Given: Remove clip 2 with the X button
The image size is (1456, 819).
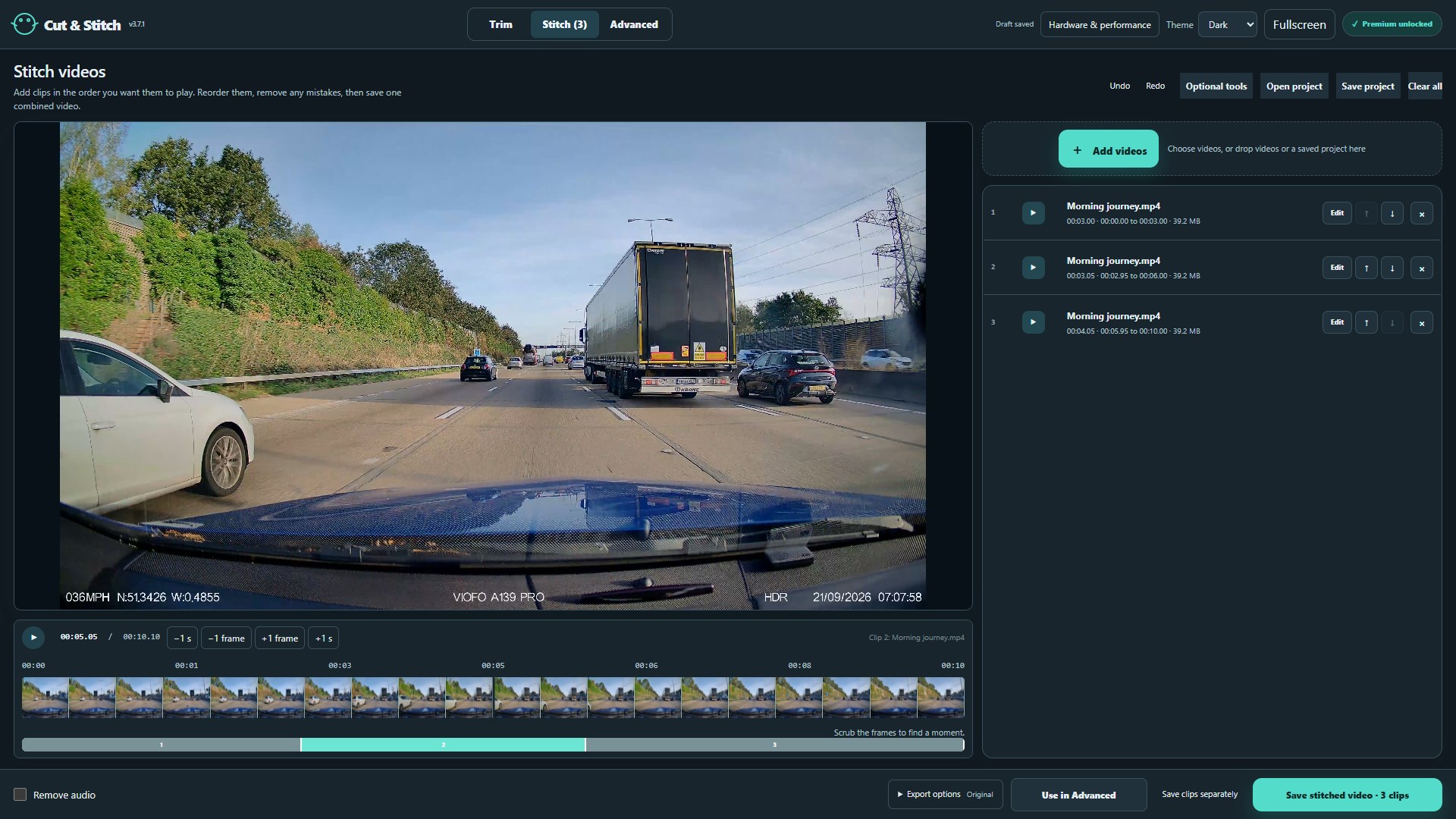Looking at the screenshot, I should pos(1421,268).
